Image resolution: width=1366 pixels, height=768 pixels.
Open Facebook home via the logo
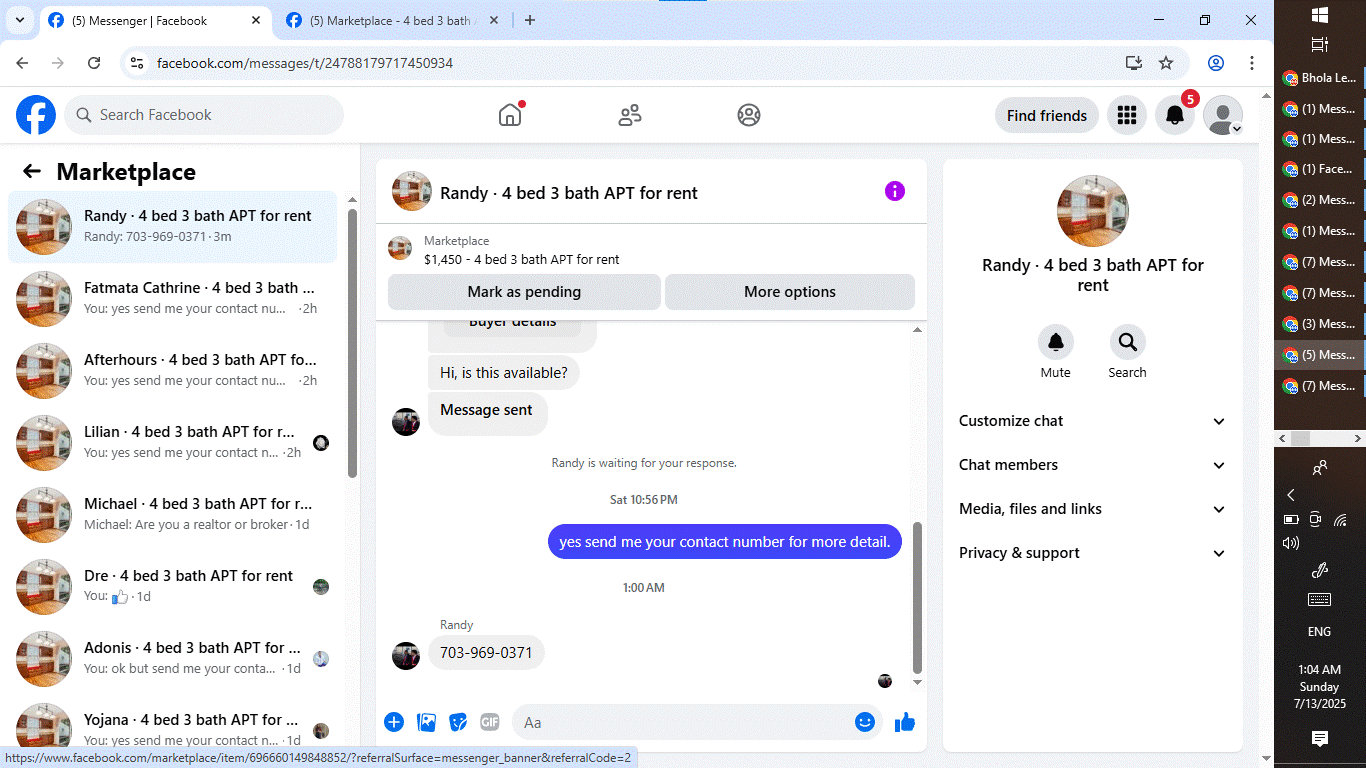tap(36, 115)
